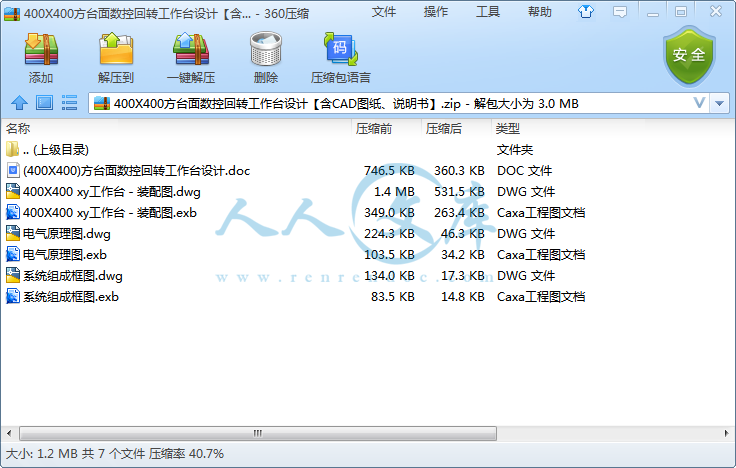Click the horizontal scrollbar thumb
Screen dimensions: 736x468
[x=258, y=433]
